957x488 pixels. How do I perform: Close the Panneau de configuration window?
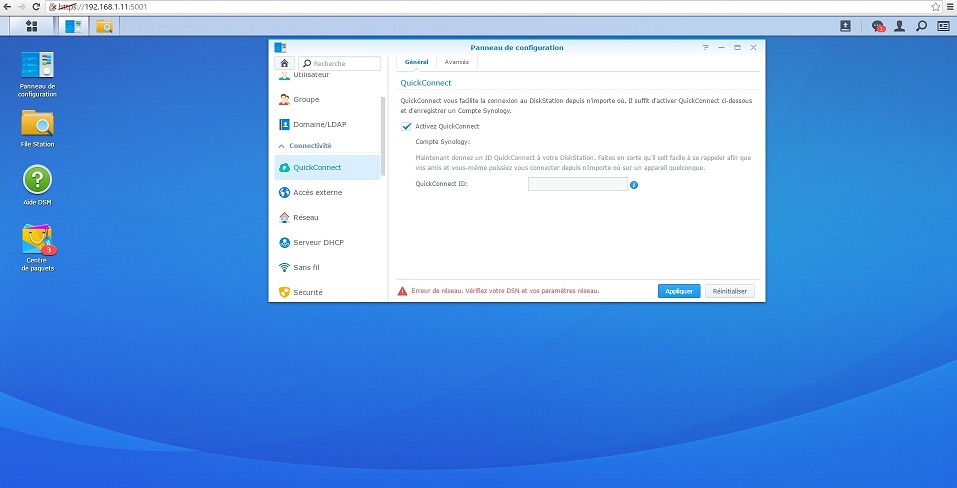pos(753,48)
